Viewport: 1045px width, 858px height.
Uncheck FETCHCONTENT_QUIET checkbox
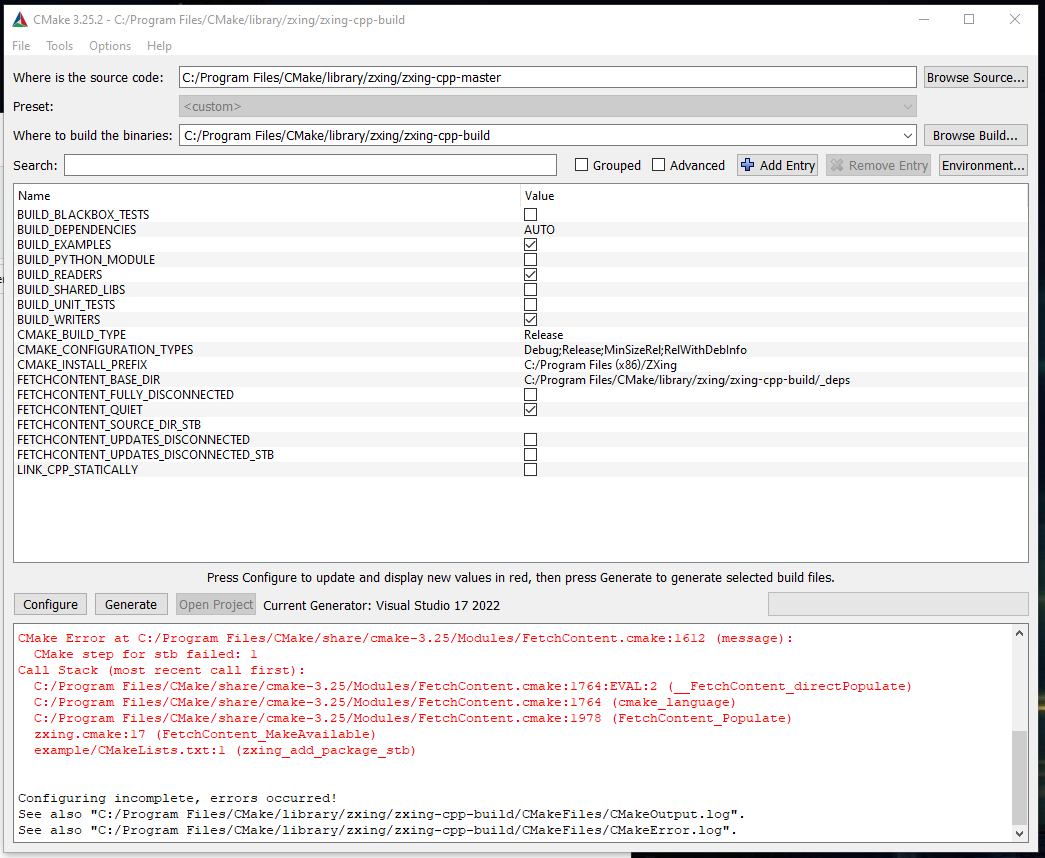pyautogui.click(x=530, y=409)
